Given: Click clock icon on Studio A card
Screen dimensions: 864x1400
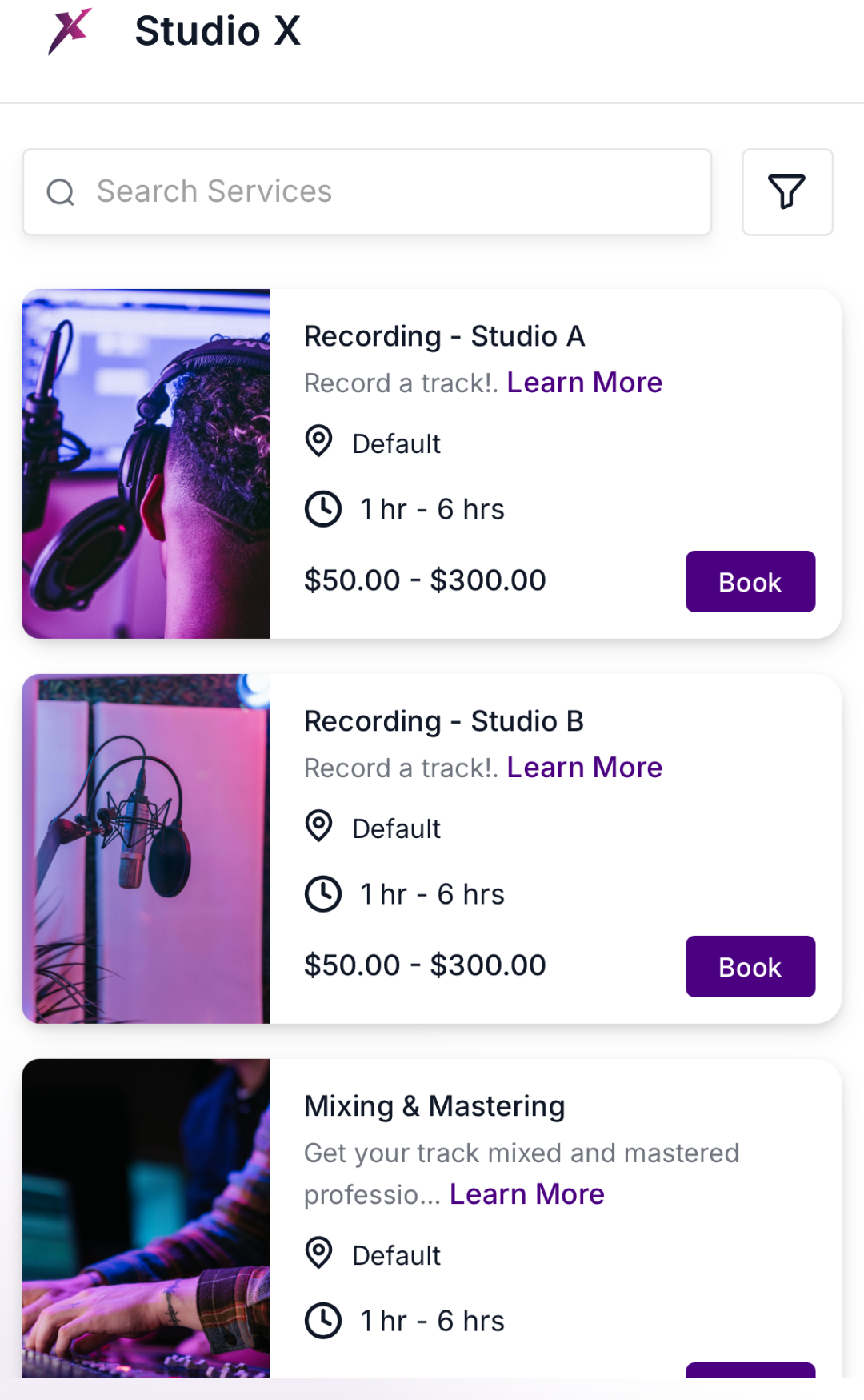Looking at the screenshot, I should (323, 509).
